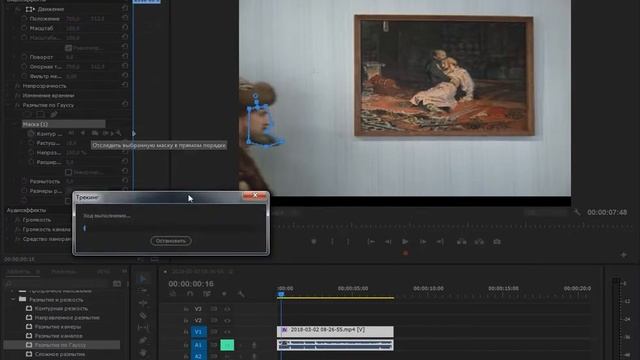Close the Tracking (Трекинг) dialog
This screenshot has height=360, width=640.
point(255,196)
